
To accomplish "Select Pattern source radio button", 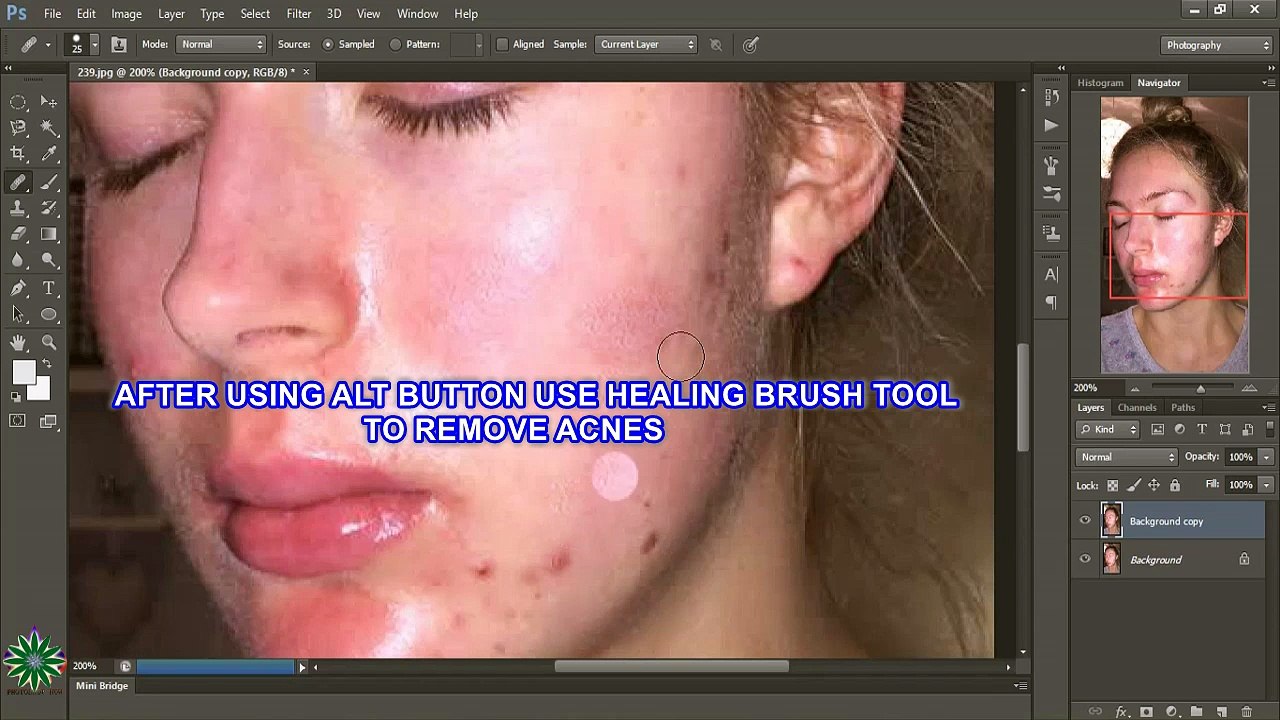I will pos(396,44).
